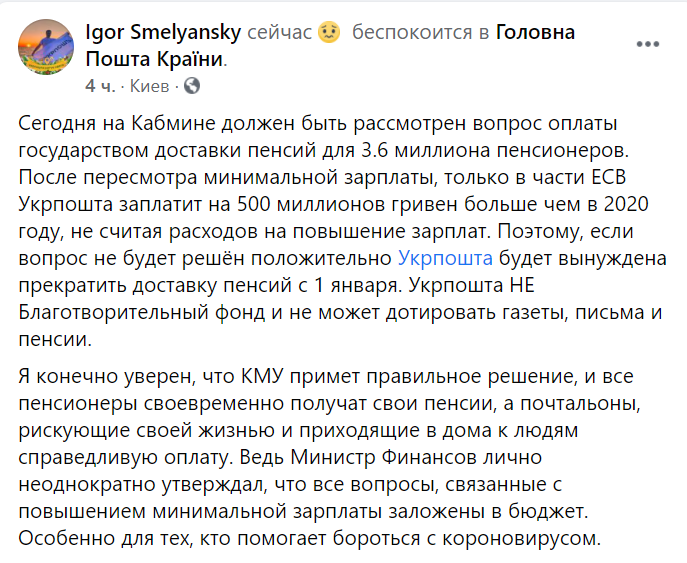This screenshot has height=563, width=687.
Task: Click the 'беспокоится в' activity text
Action: tap(421, 33)
